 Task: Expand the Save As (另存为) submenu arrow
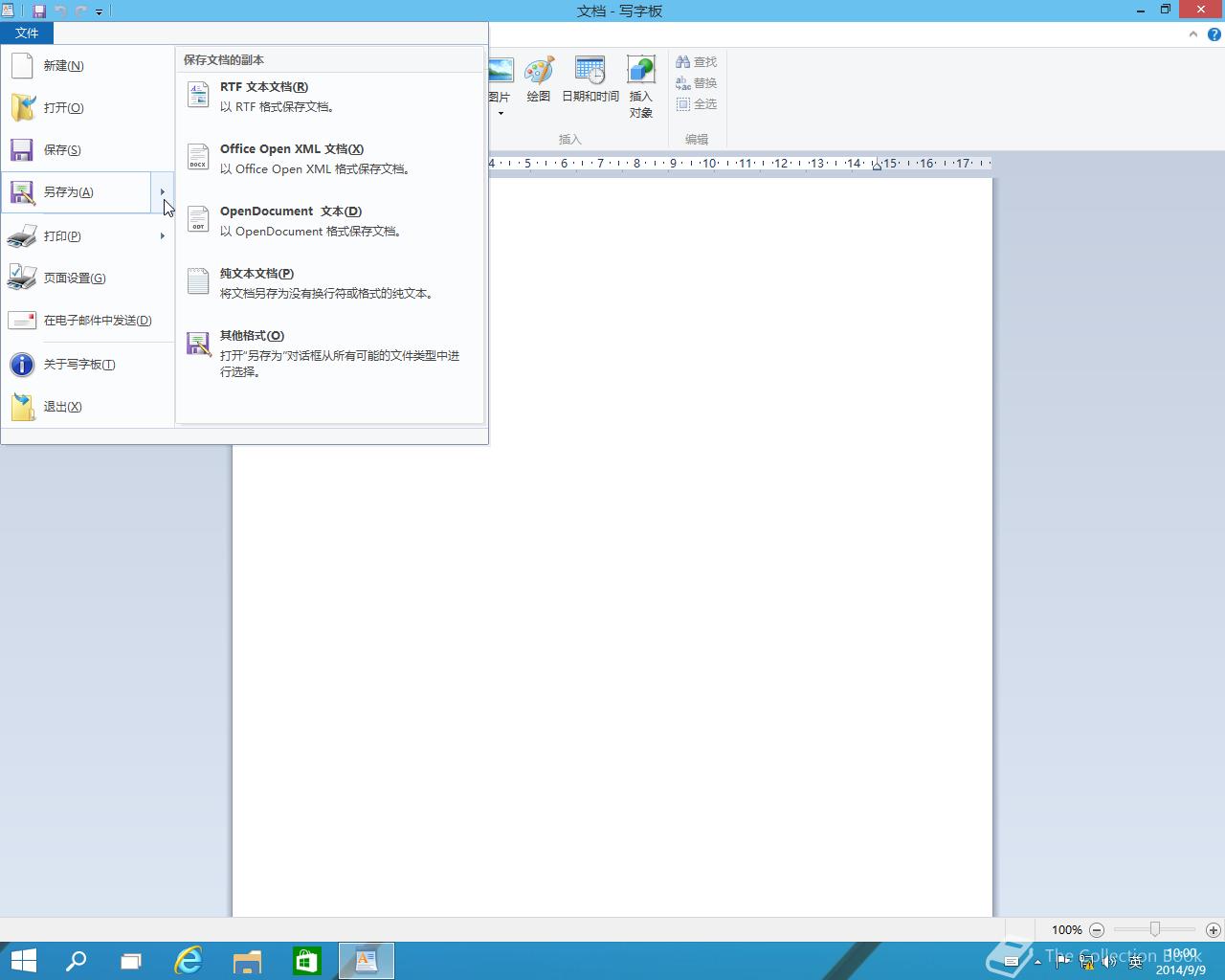pos(163,192)
